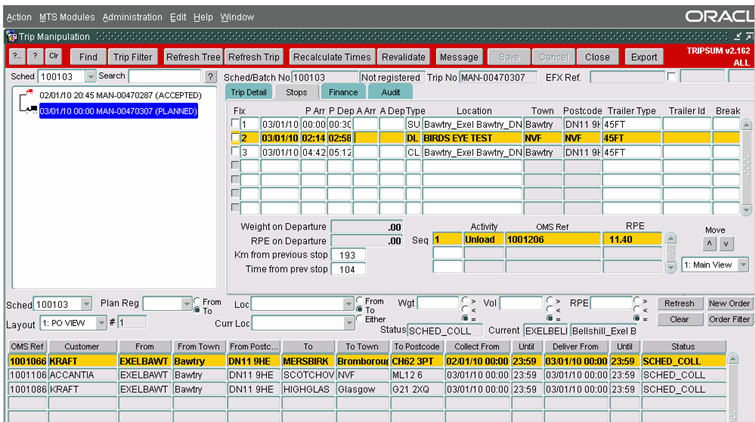Click the OMS Ref cell 1001106
Viewport: 755px width, 422px height.
[28, 375]
